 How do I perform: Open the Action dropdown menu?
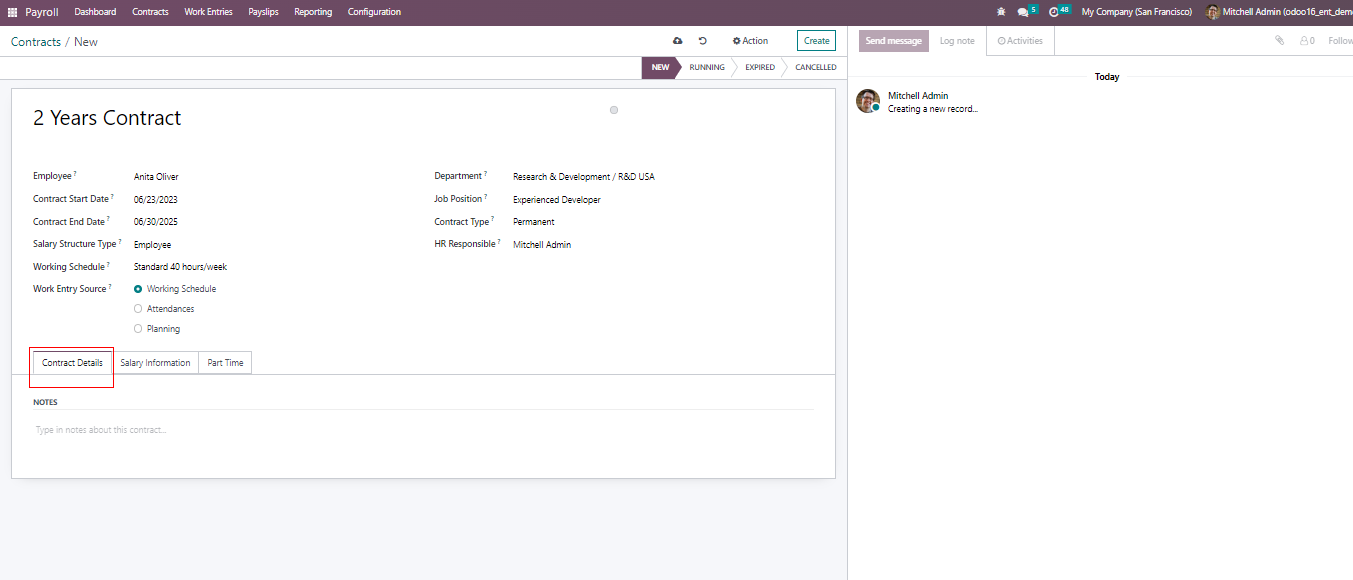750,41
